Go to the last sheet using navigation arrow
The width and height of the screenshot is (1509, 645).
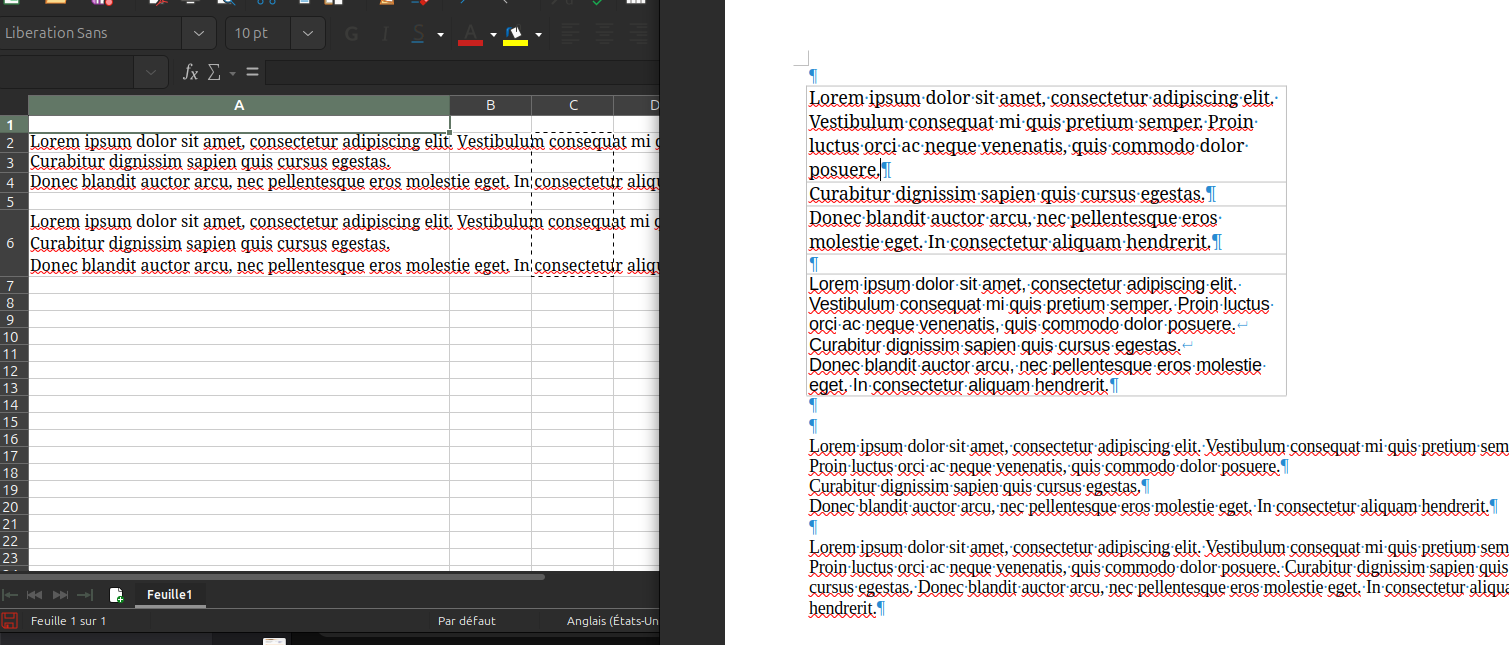pos(85,595)
